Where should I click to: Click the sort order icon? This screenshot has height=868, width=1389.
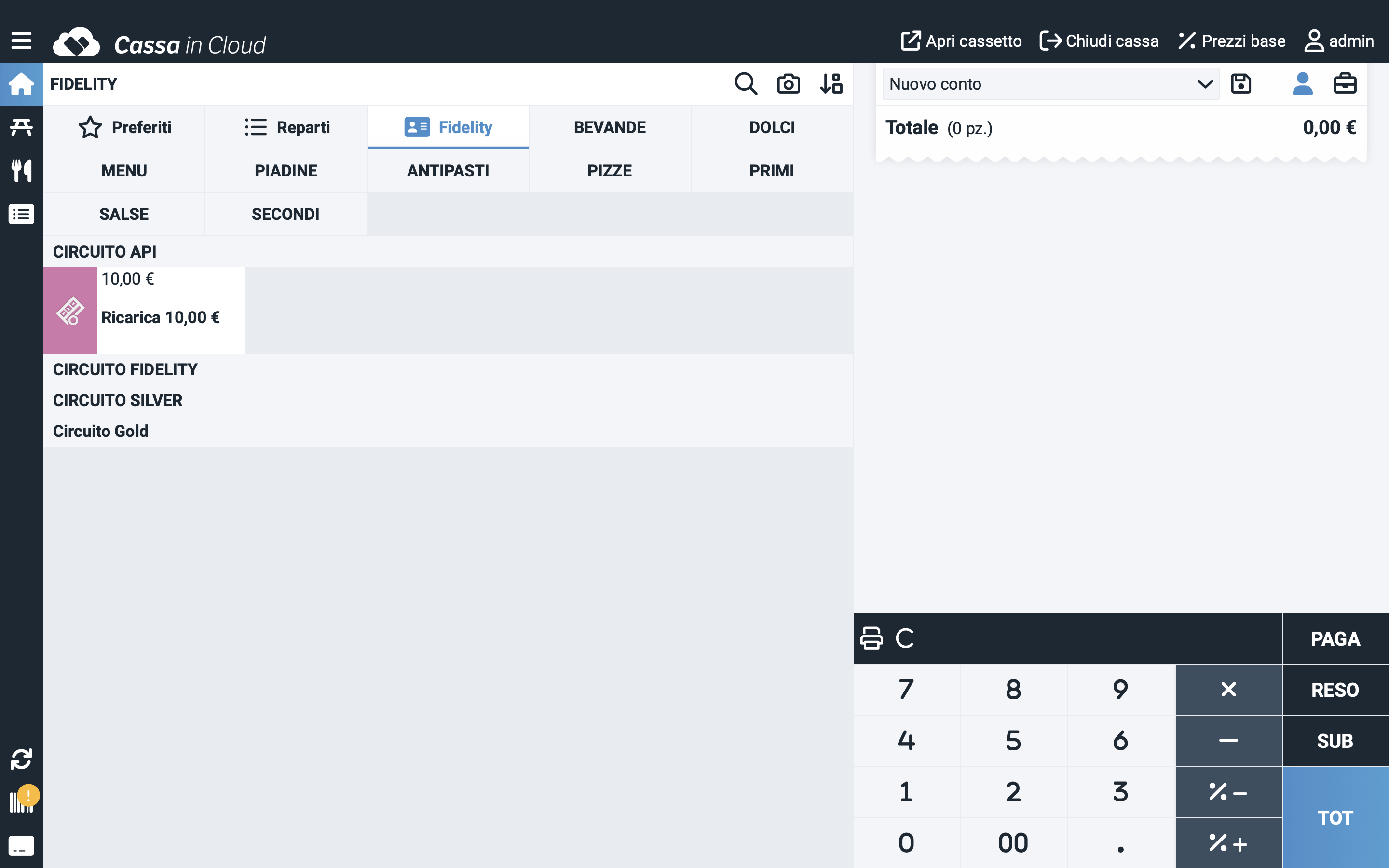(831, 84)
